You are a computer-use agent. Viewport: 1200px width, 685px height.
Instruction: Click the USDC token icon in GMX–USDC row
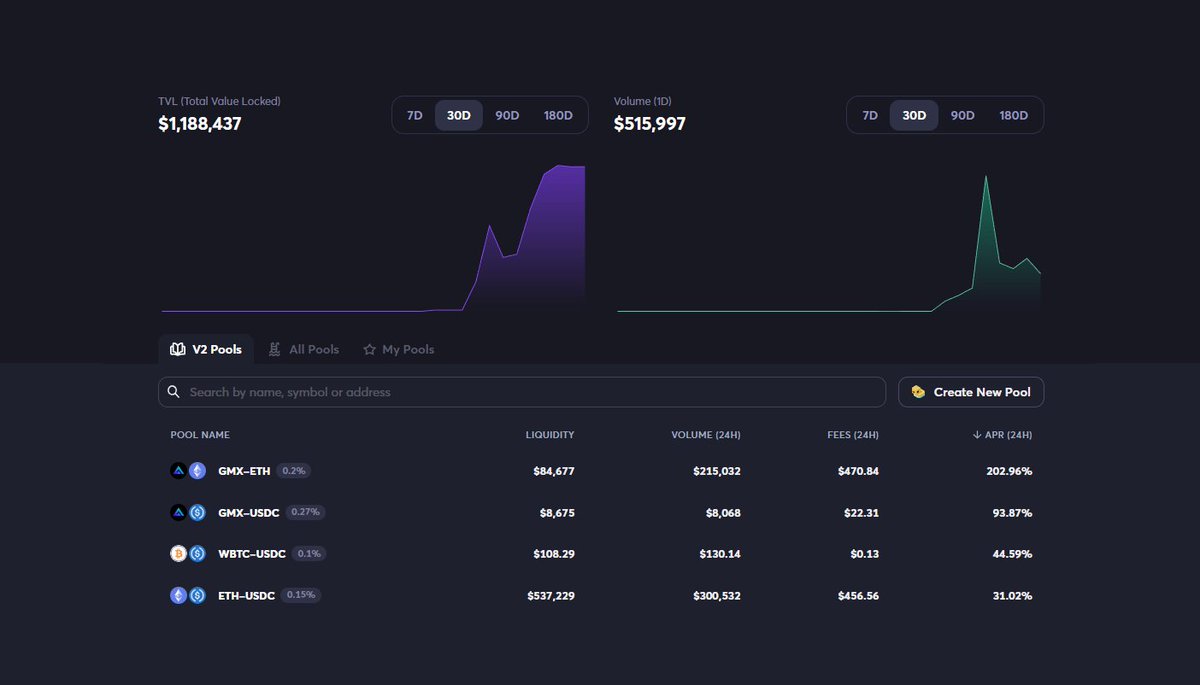(x=198, y=512)
